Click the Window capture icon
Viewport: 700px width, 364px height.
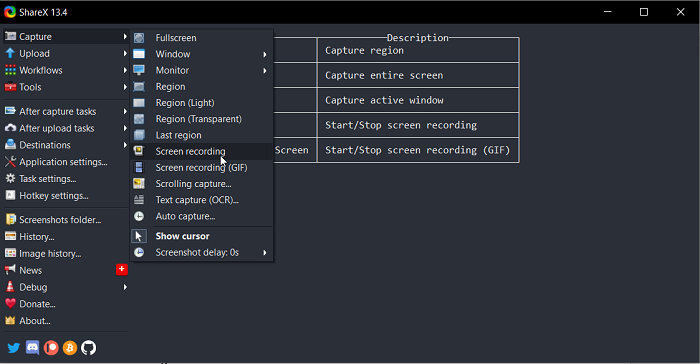pos(139,54)
